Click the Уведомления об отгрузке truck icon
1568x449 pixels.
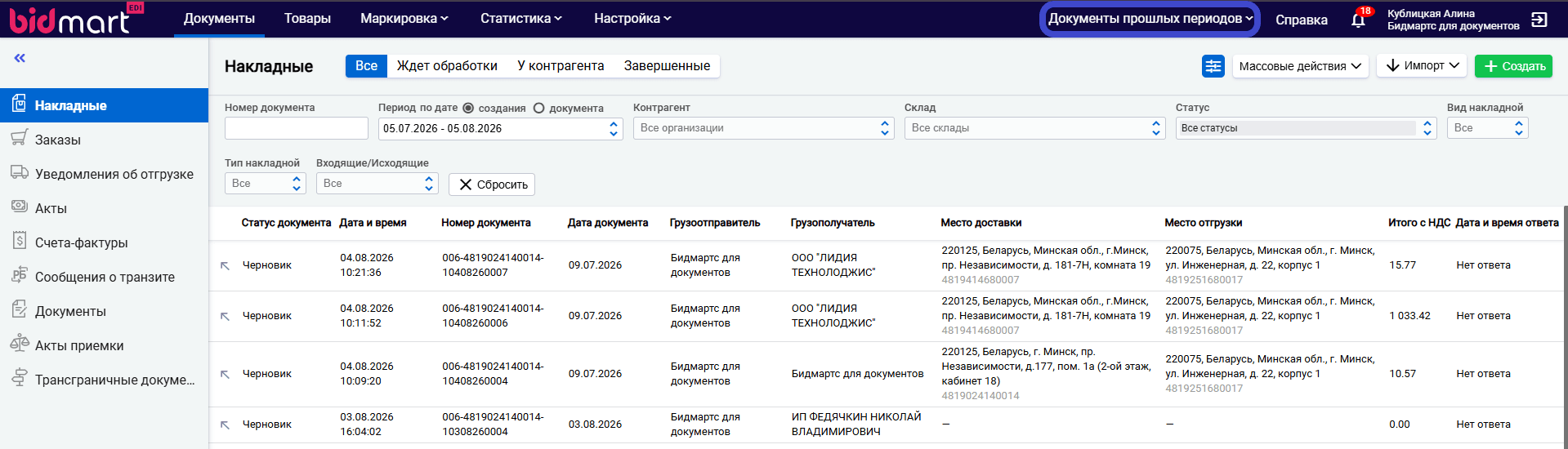click(x=19, y=172)
